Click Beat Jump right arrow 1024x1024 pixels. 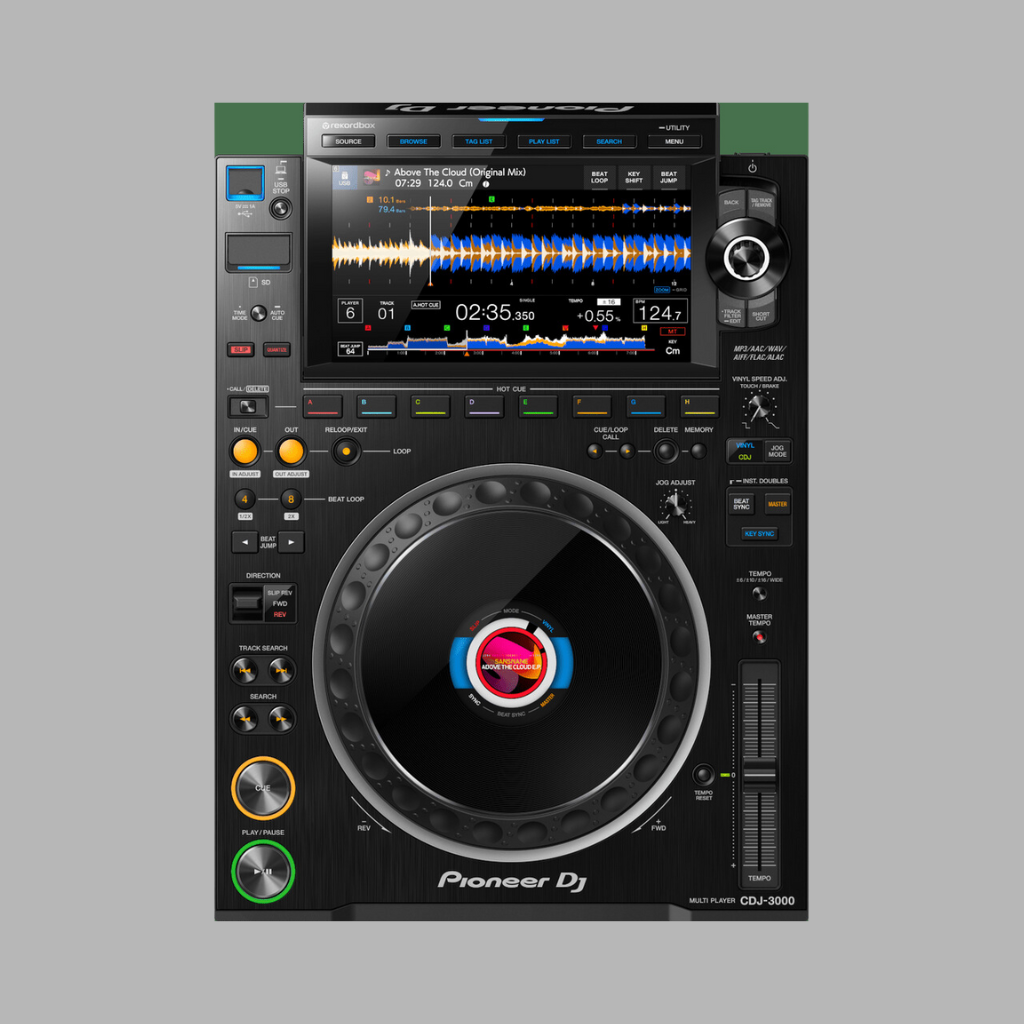pos(291,542)
